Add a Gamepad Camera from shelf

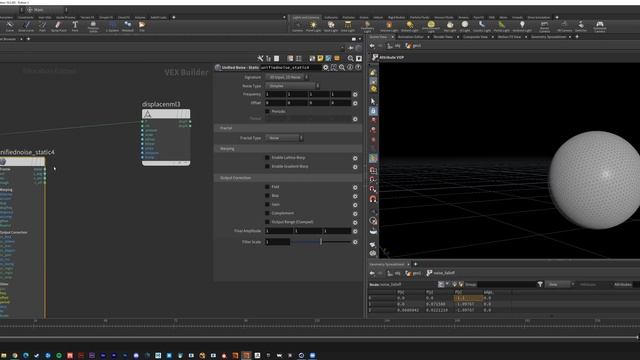click(600, 27)
